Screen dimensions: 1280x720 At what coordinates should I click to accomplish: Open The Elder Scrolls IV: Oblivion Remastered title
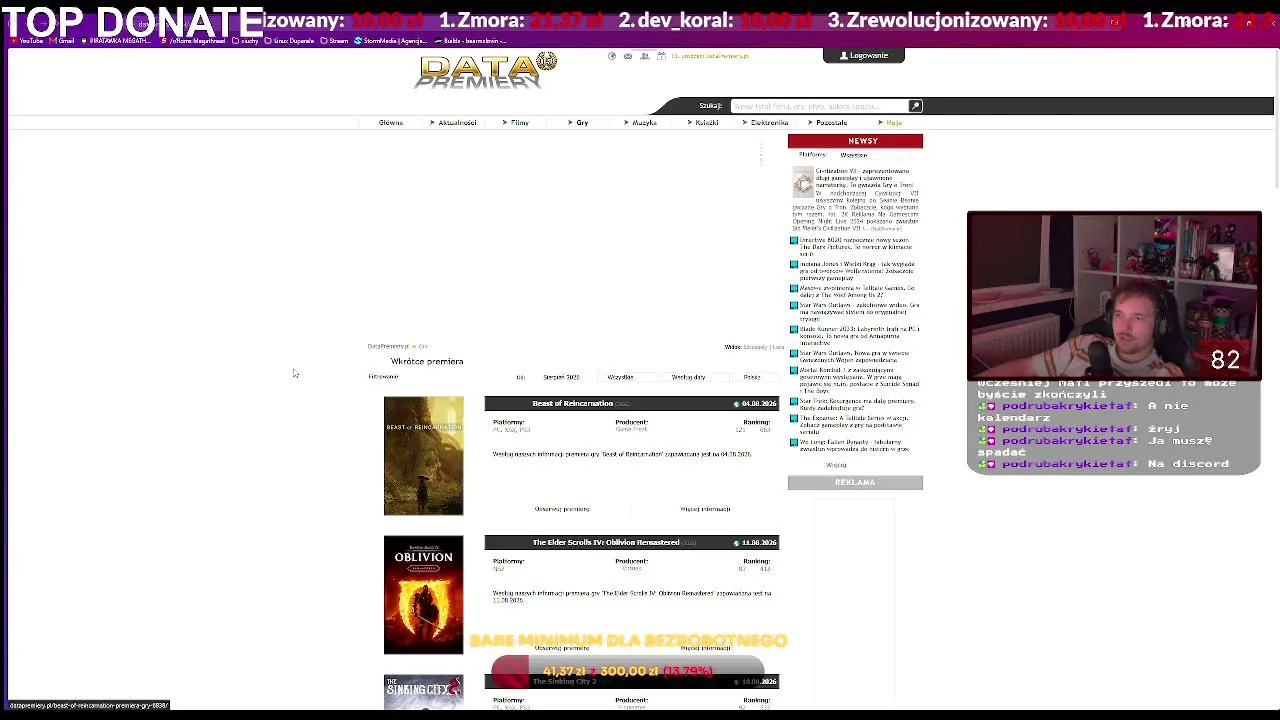[x=606, y=542]
